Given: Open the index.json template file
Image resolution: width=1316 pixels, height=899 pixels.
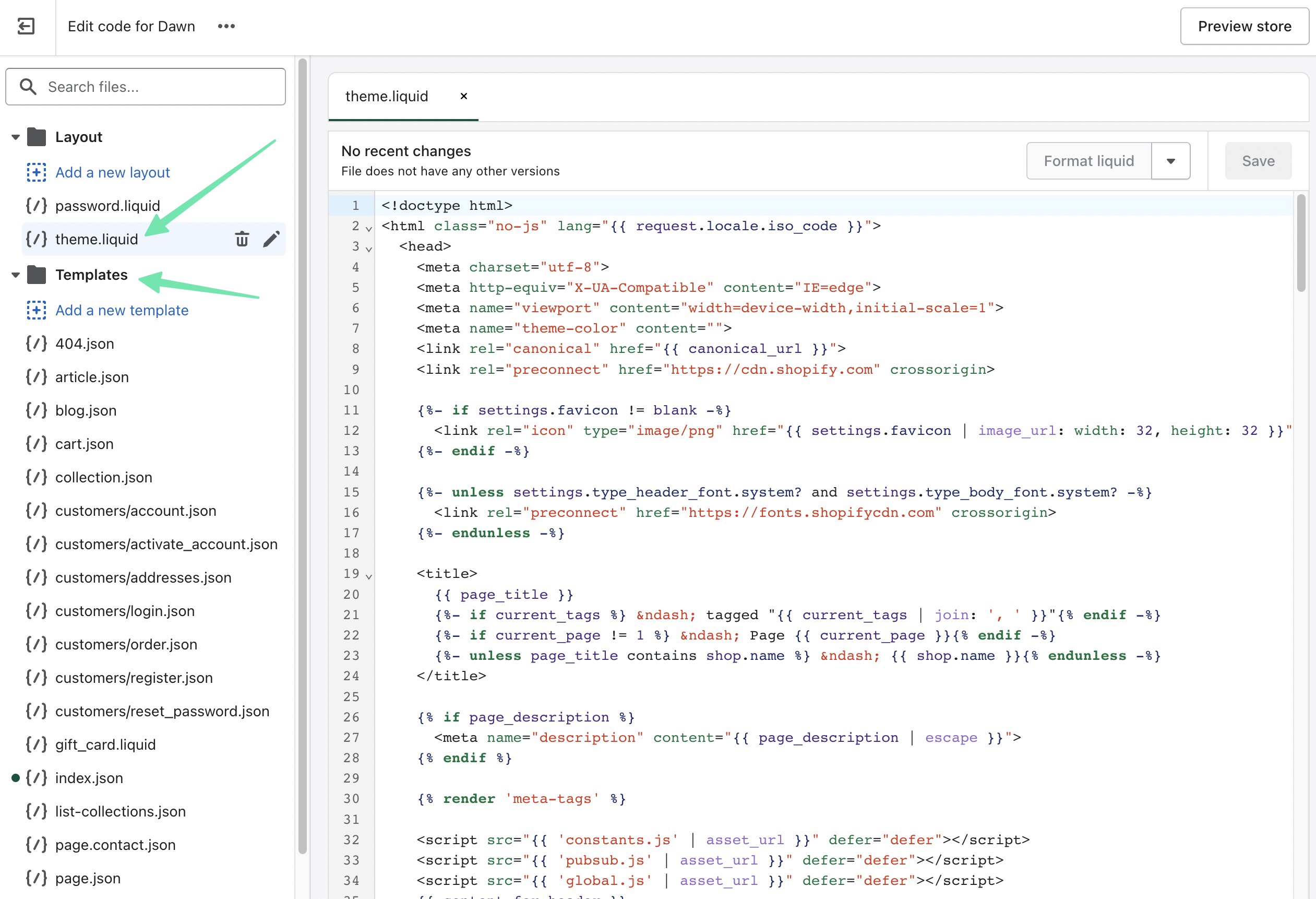Looking at the screenshot, I should pos(89,778).
